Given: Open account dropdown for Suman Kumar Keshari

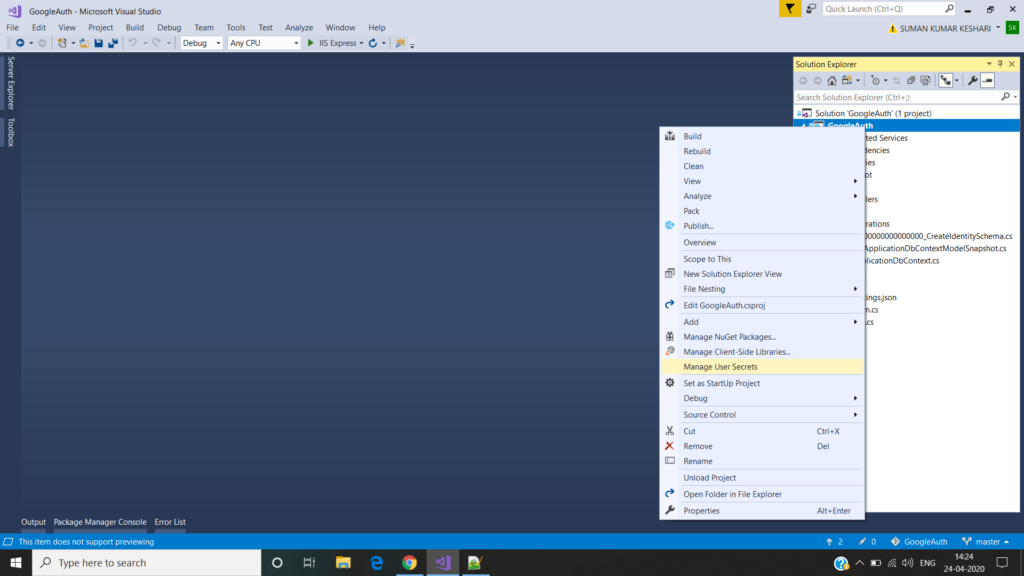Looking at the screenshot, I should pyautogui.click(x=998, y=28).
